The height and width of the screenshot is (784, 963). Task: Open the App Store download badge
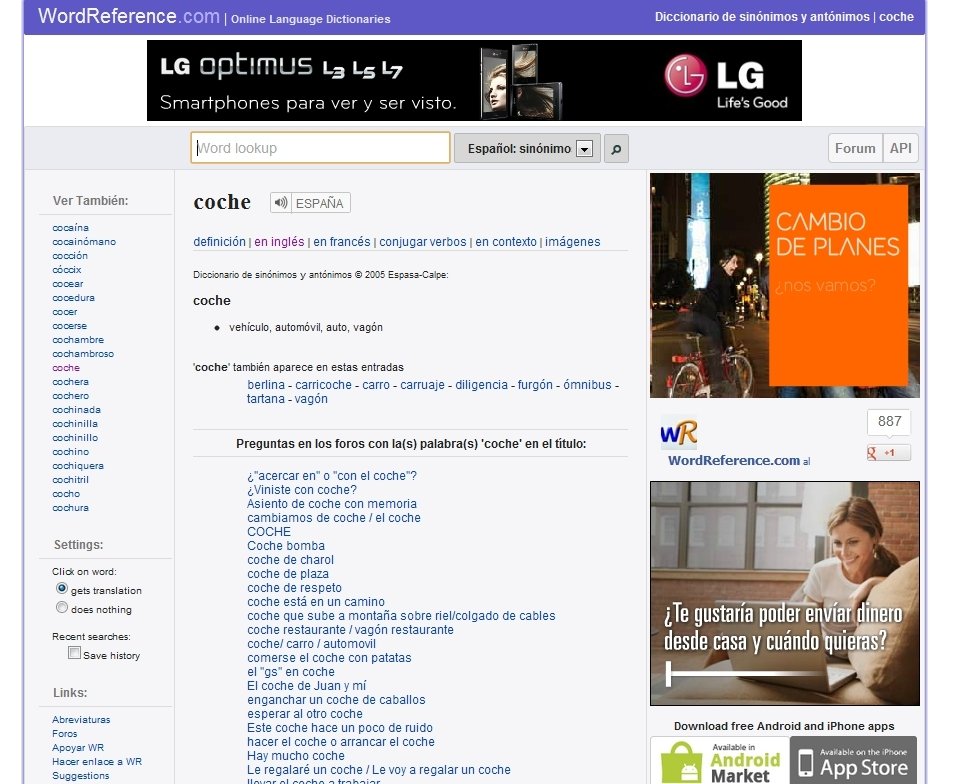click(x=854, y=761)
